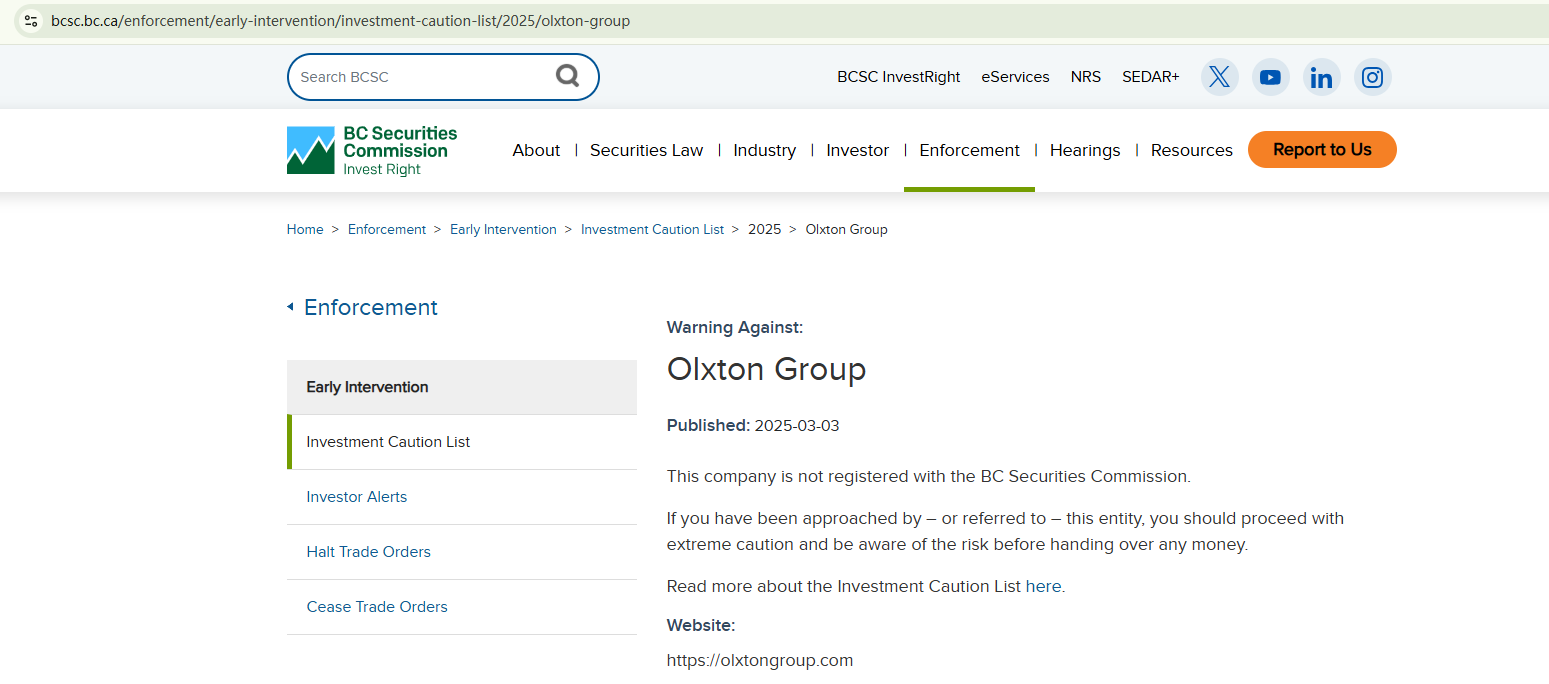Select Cease Trade Orders in sidebar
The image size is (1549, 684).
point(376,607)
